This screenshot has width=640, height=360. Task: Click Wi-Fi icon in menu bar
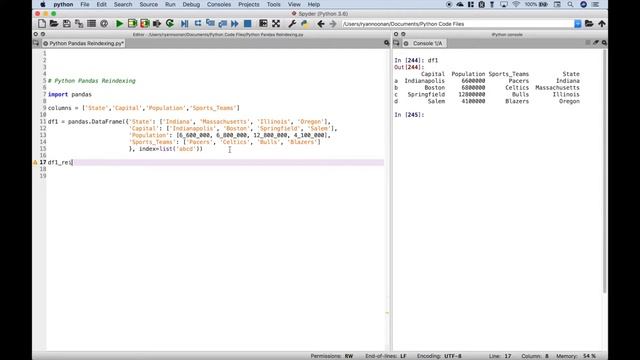pyautogui.click(x=516, y=4)
